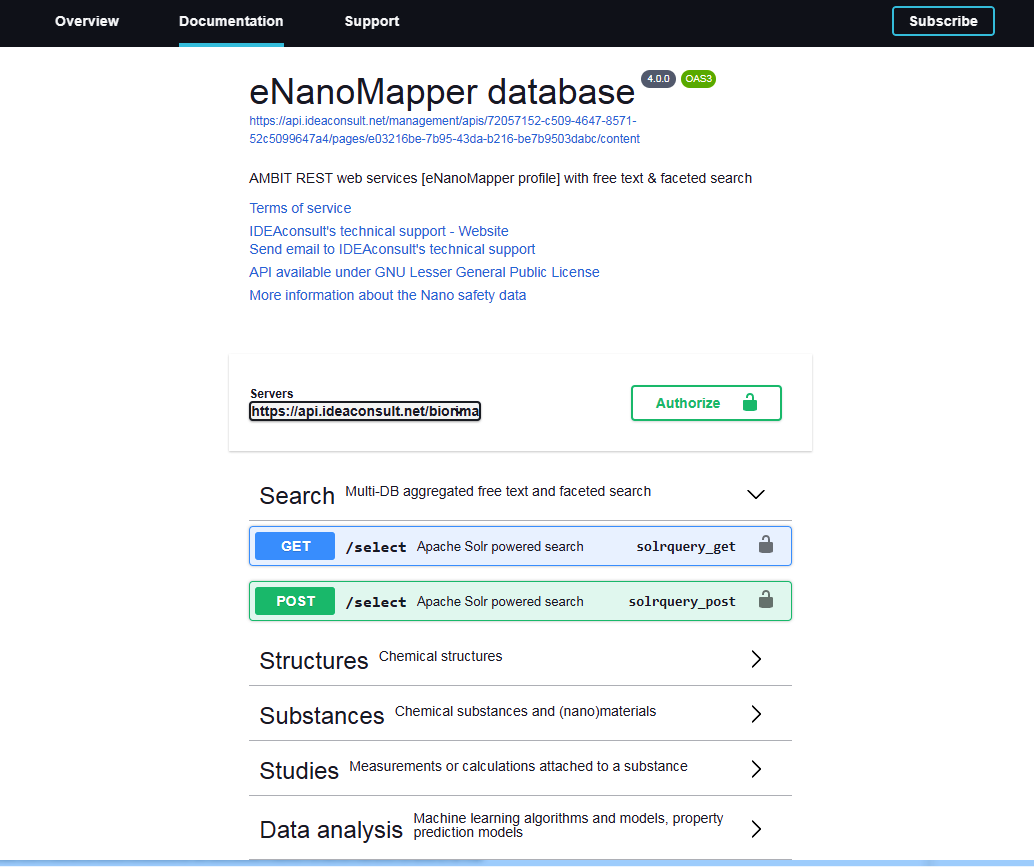This screenshot has height=867, width=1034.
Task: Click the lock icon on POST /select
Action: coord(765,600)
